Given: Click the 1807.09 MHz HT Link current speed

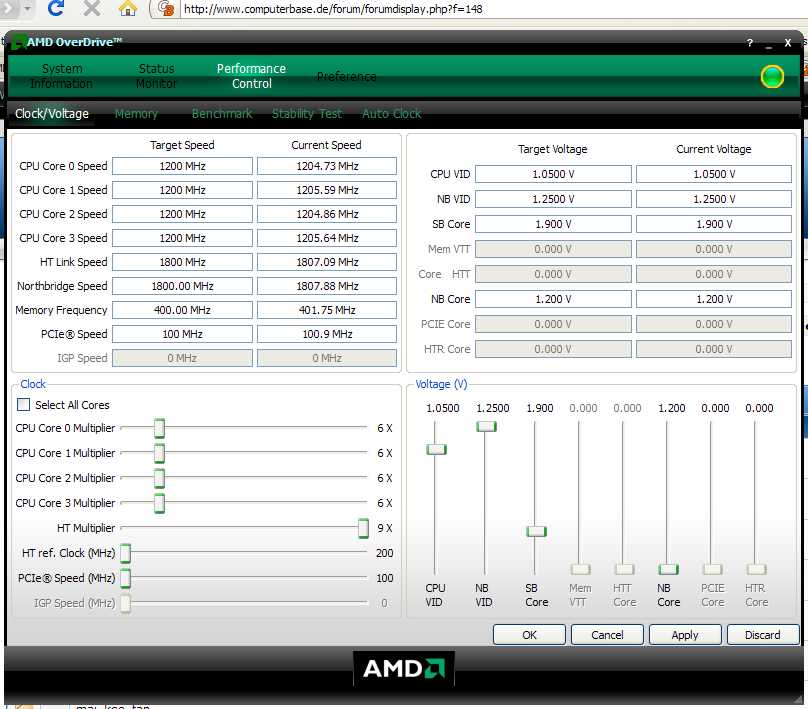Looking at the screenshot, I should tap(327, 262).
